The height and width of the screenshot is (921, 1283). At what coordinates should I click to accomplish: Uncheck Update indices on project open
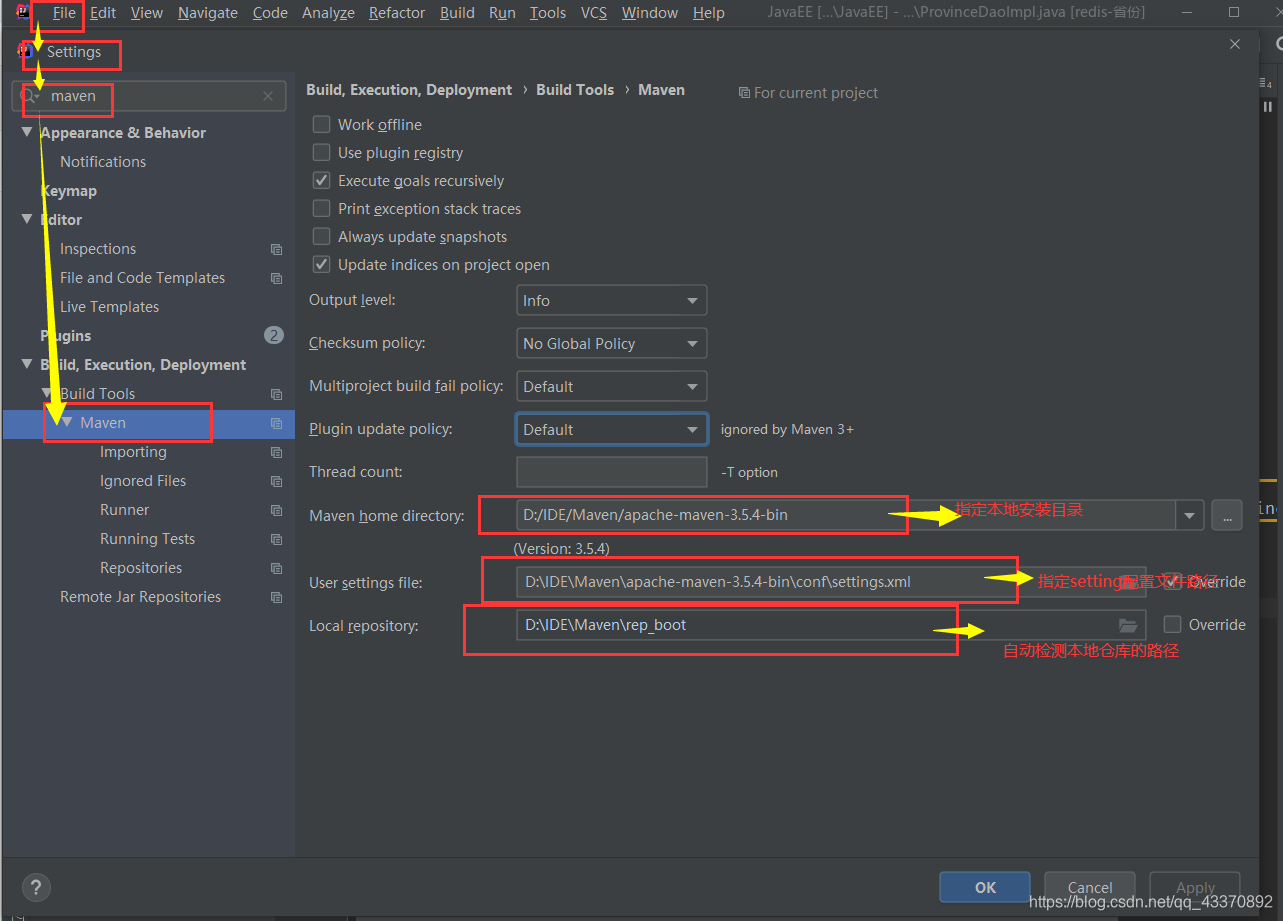pos(321,264)
